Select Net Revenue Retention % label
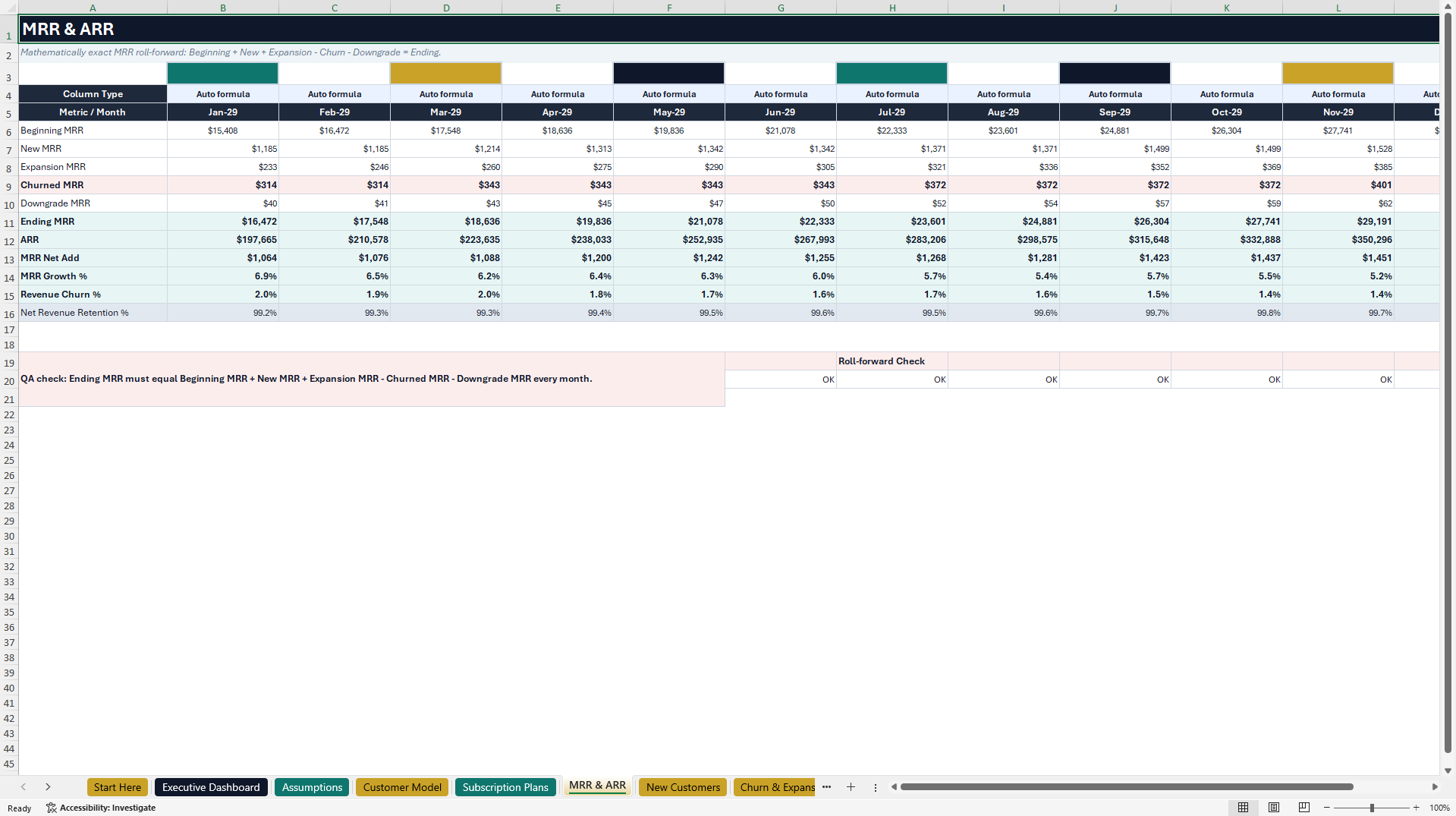Viewport: 1456px width, 816px height. pos(93,313)
